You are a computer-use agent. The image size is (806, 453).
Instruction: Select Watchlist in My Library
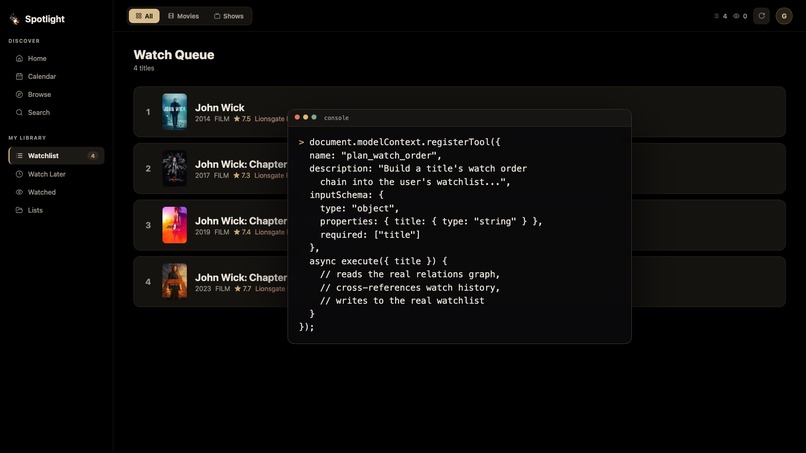(57, 155)
